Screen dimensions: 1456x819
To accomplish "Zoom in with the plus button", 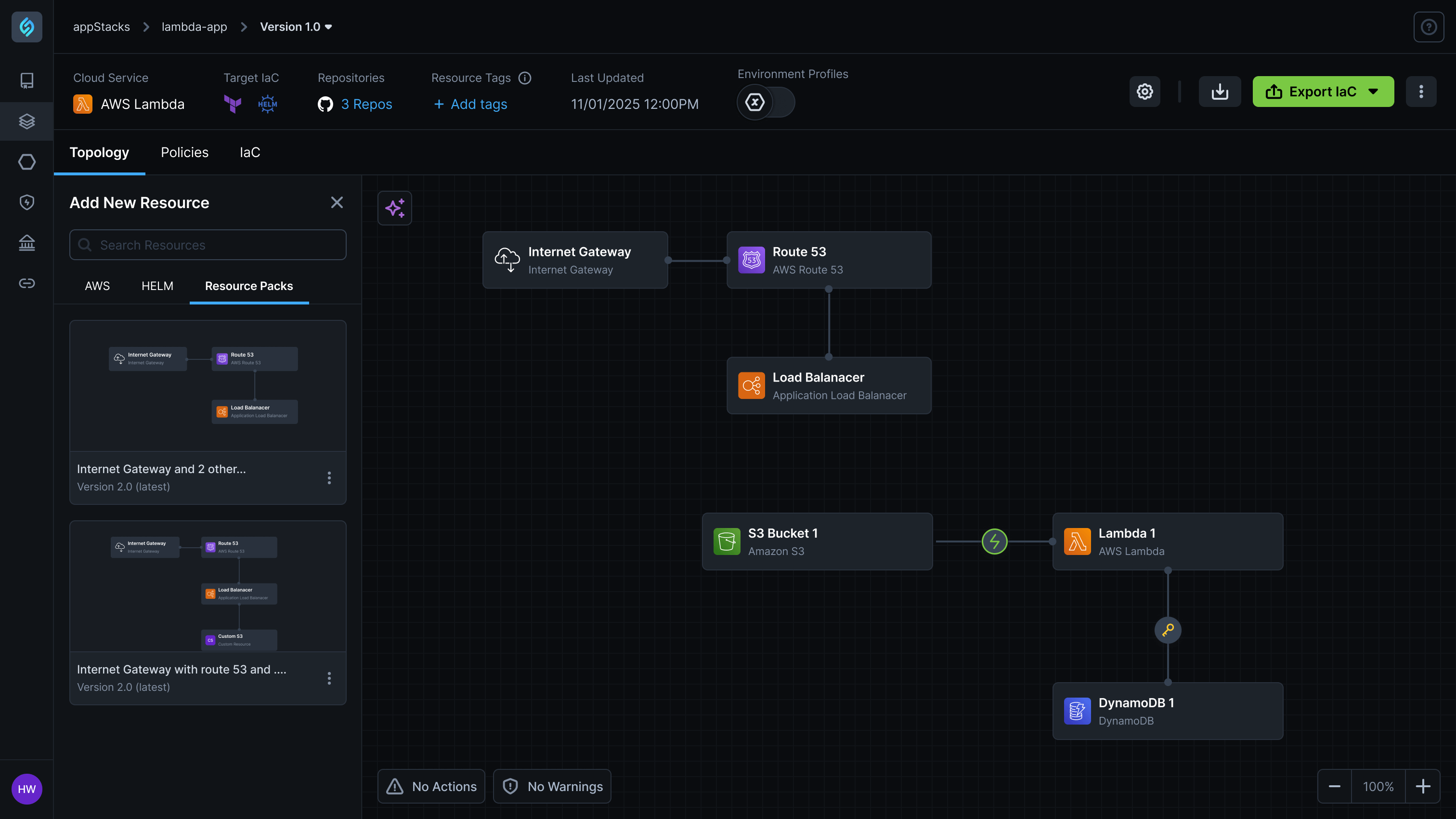I will point(1423,786).
